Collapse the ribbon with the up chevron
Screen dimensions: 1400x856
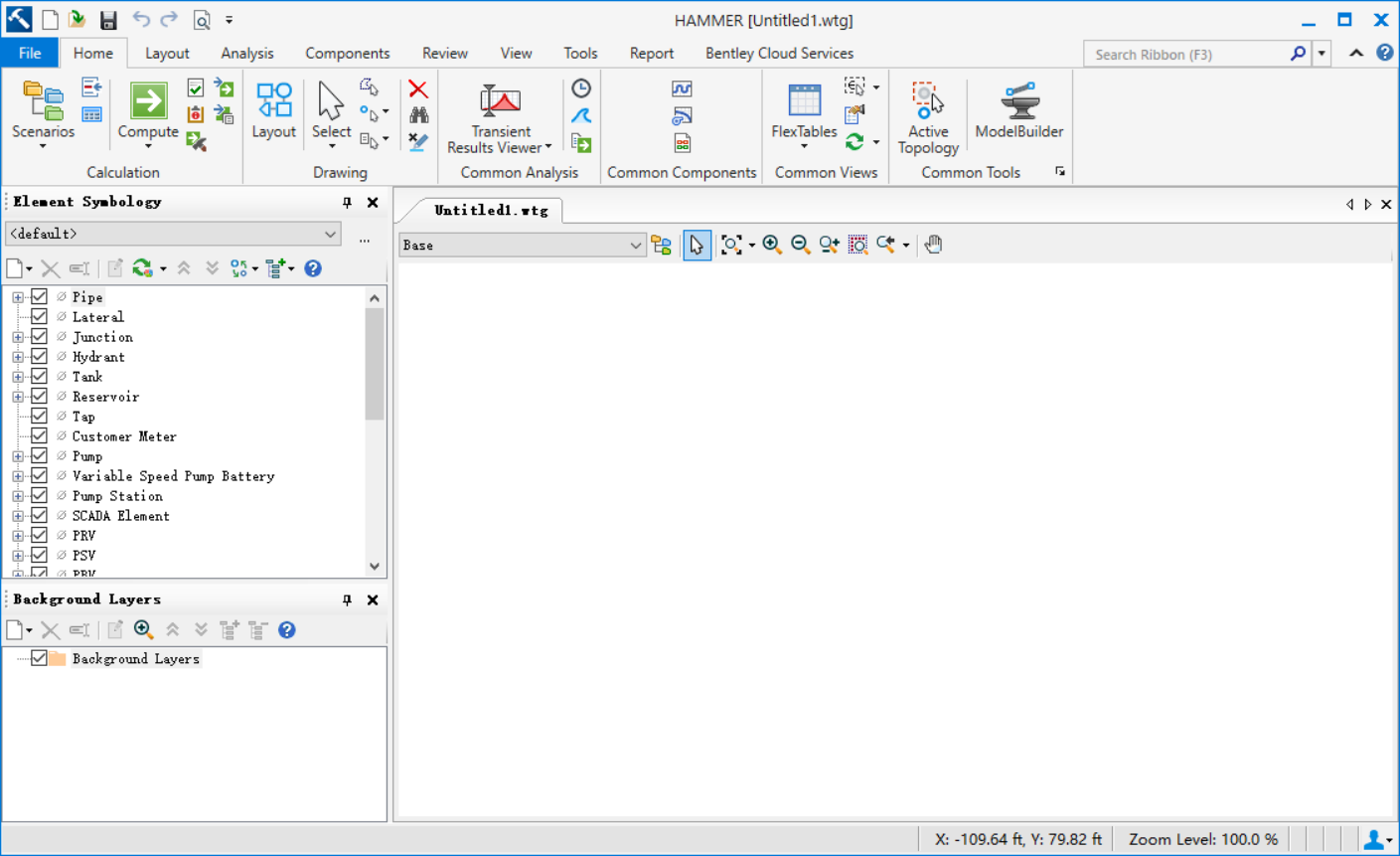pos(1355,54)
